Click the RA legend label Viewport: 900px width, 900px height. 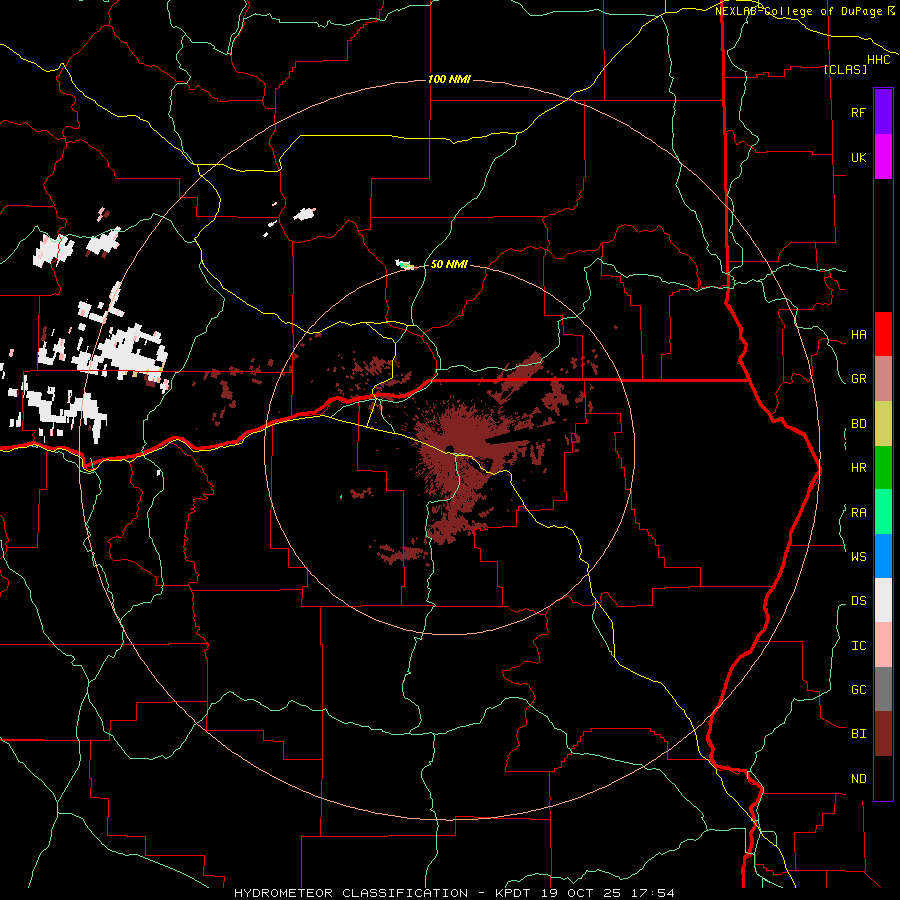point(858,512)
